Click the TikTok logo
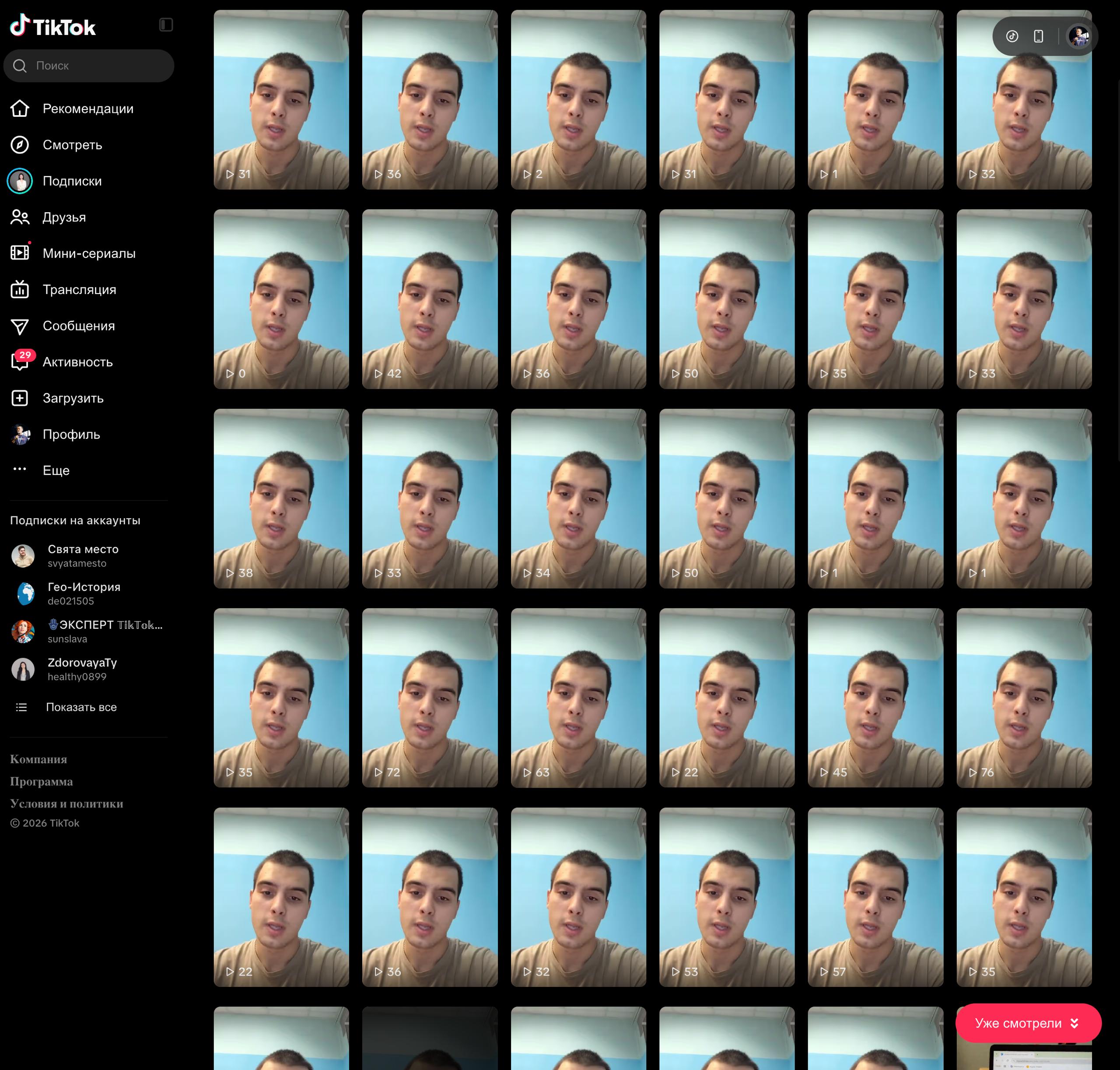This screenshot has width=1120, height=1070. 52,26
